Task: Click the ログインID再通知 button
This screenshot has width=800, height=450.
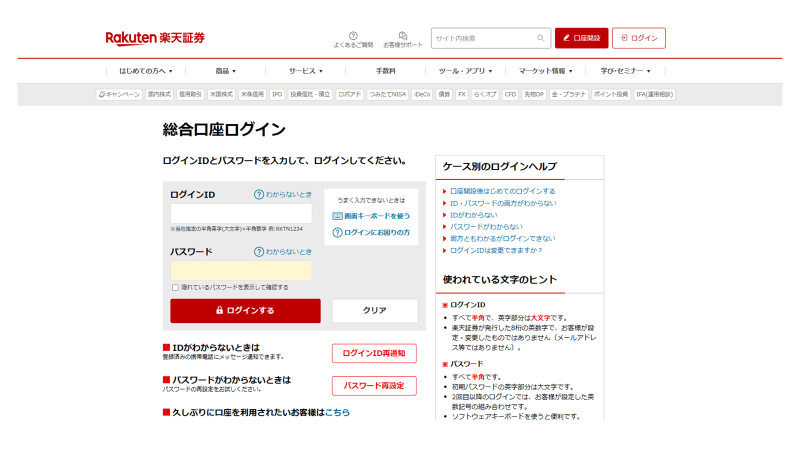Action: (x=374, y=353)
